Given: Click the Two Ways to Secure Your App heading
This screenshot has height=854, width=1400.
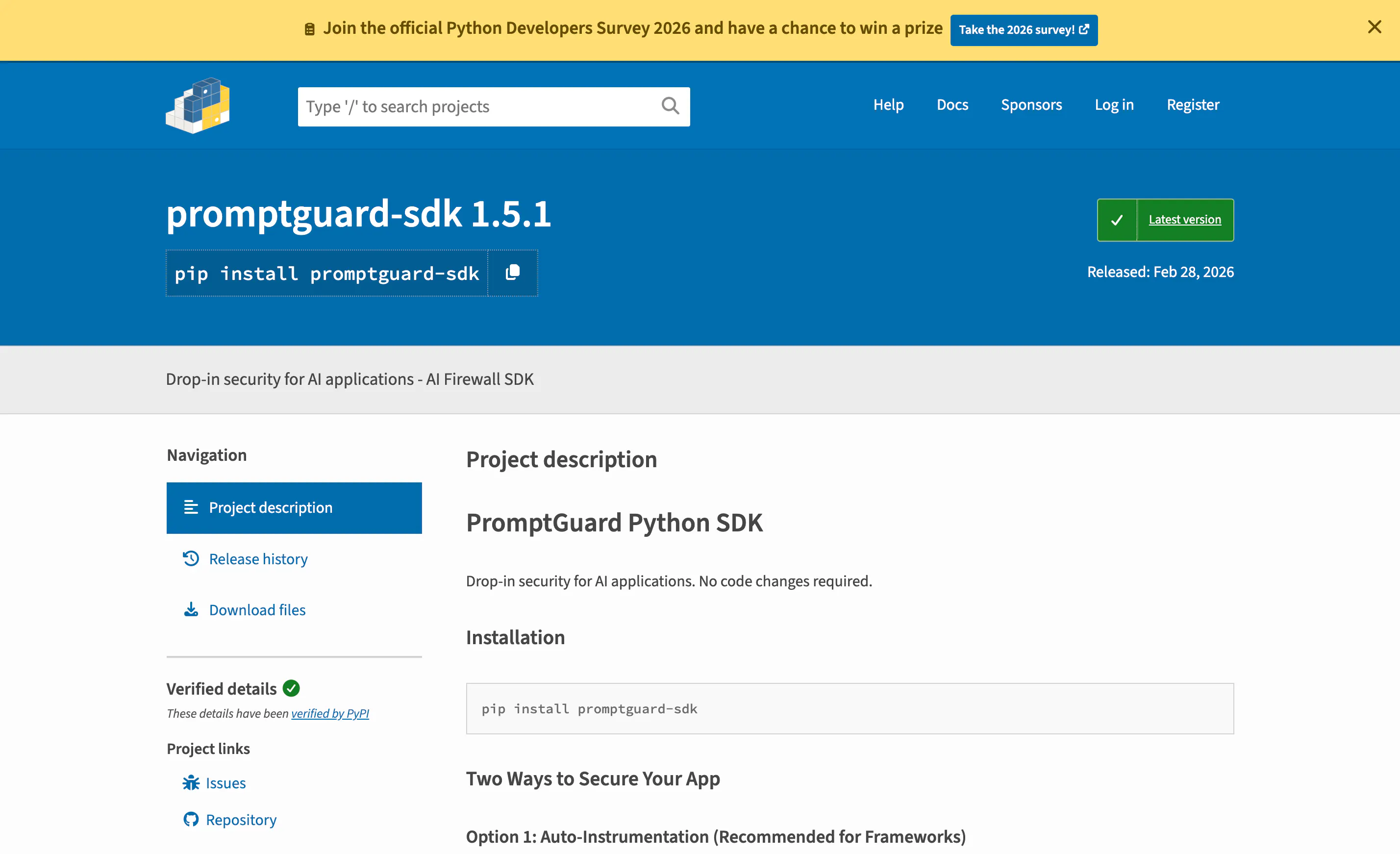Looking at the screenshot, I should click(593, 779).
